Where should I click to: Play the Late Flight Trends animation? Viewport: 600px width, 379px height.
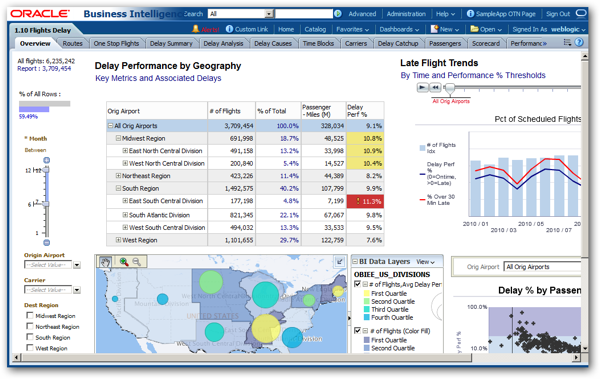point(422,88)
